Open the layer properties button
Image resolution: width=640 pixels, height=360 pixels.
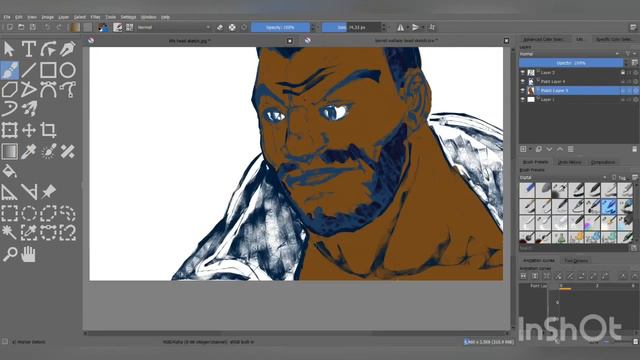571,149
